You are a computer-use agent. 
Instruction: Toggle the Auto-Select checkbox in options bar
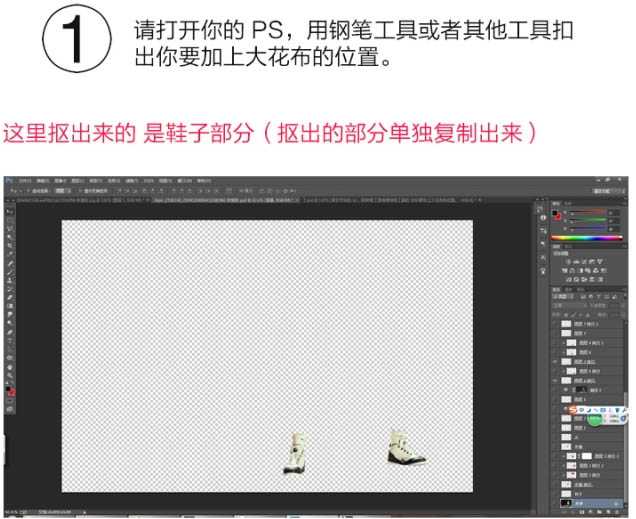29,191
